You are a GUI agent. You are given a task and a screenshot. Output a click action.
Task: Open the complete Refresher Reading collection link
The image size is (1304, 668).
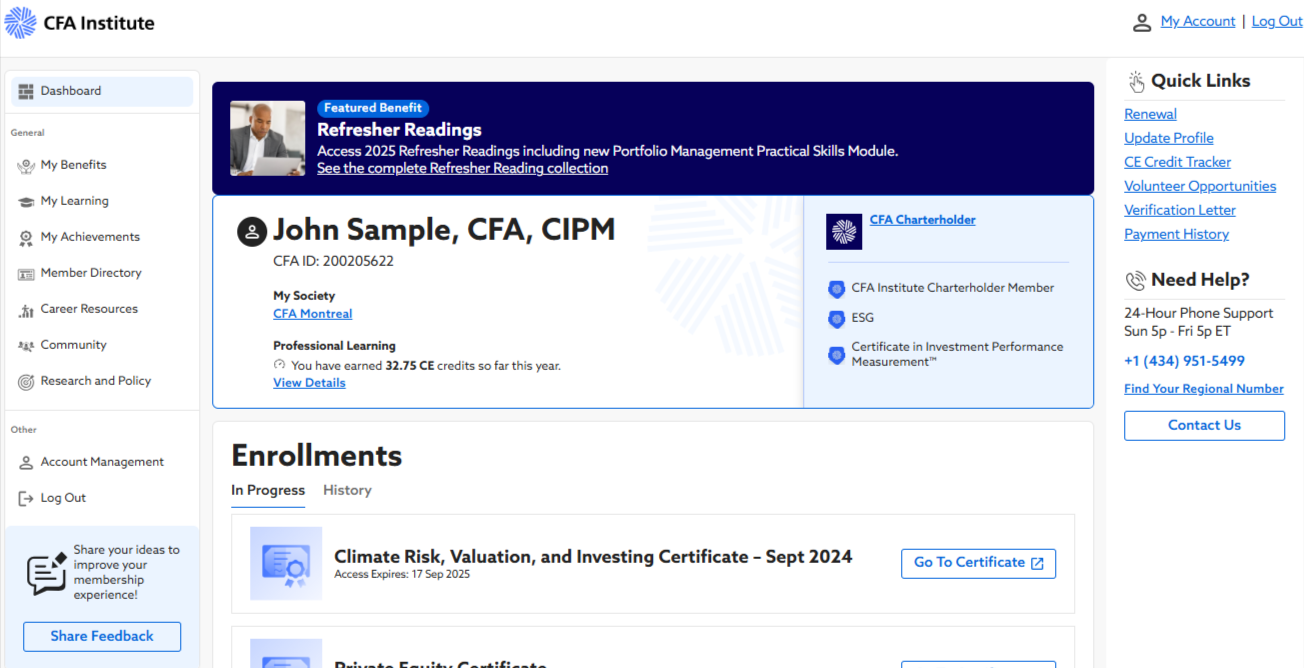coord(462,168)
